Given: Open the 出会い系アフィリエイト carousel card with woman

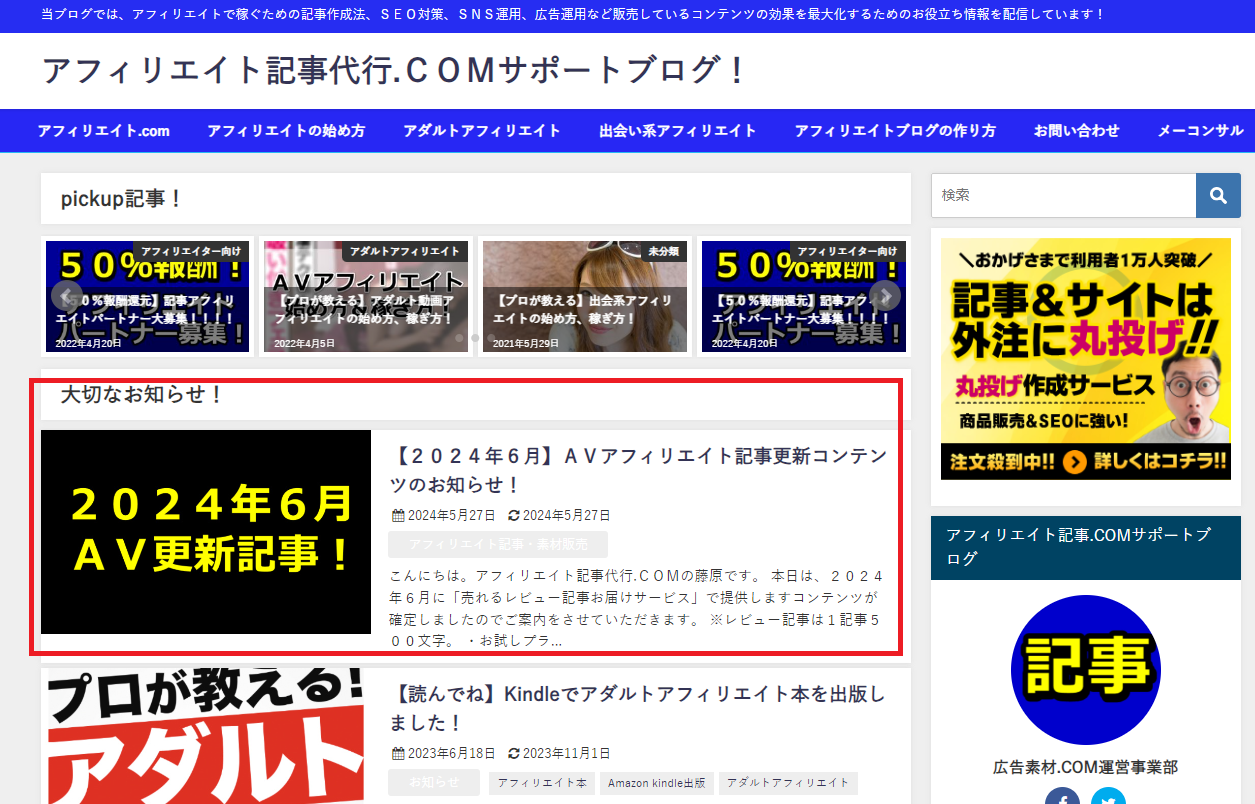Looking at the screenshot, I should click(x=585, y=296).
